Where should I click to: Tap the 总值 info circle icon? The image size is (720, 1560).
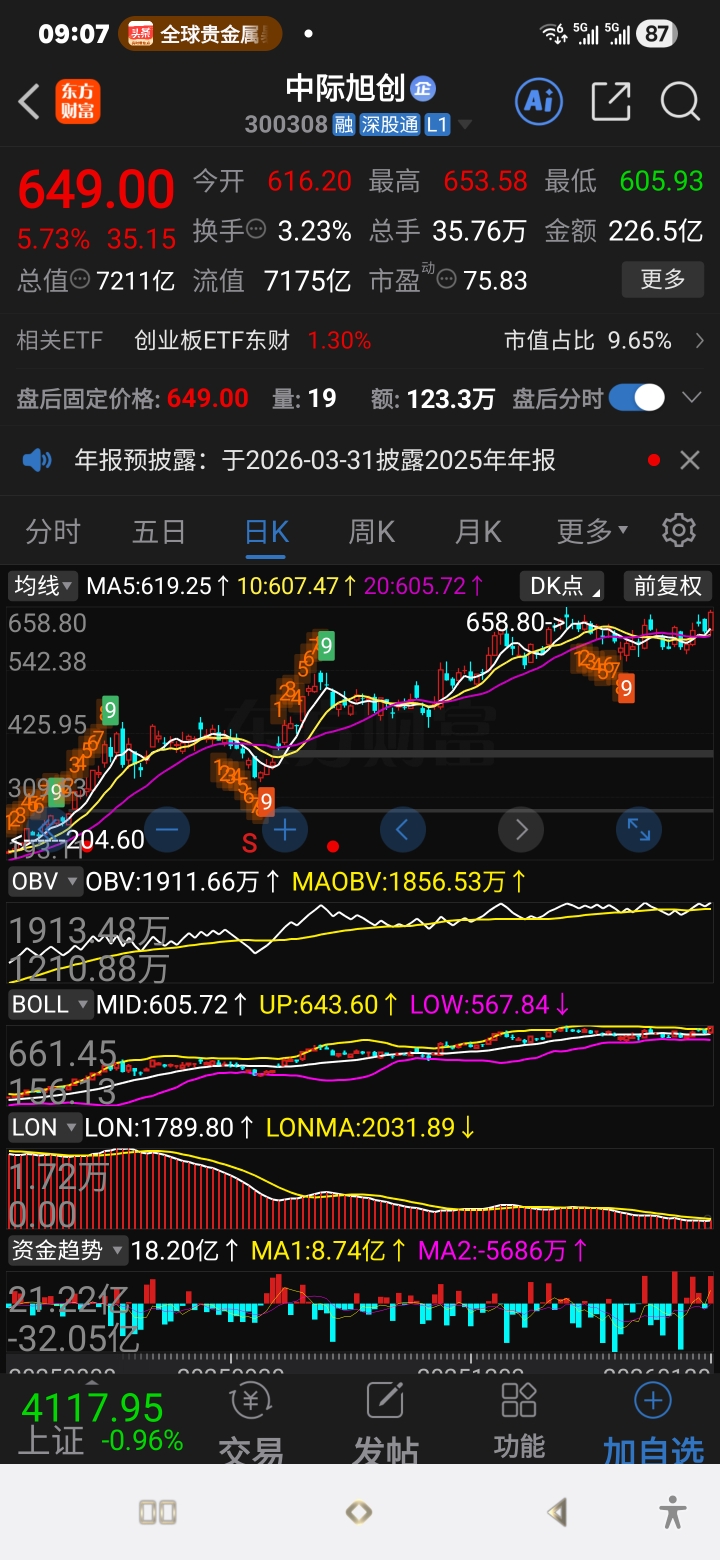80,278
